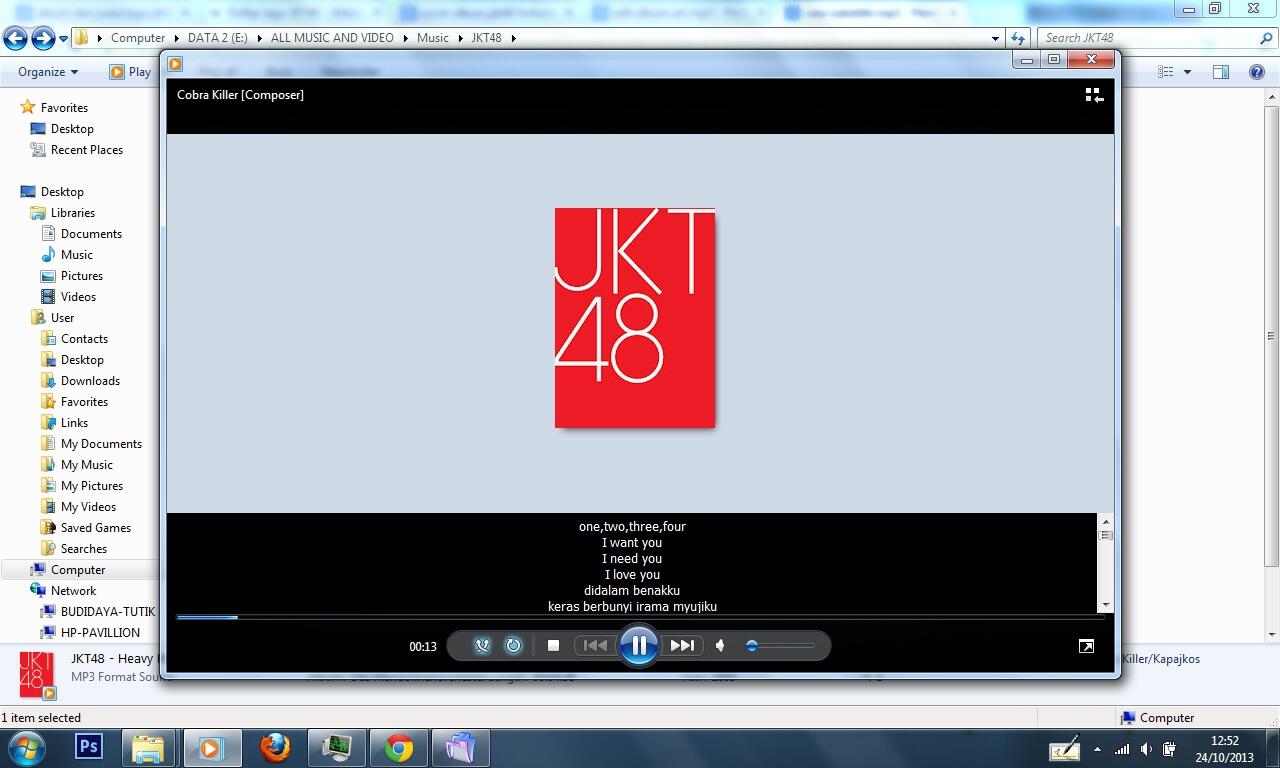1280x768 pixels.
Task: Toggle the preview pane
Action: [x=1221, y=72]
